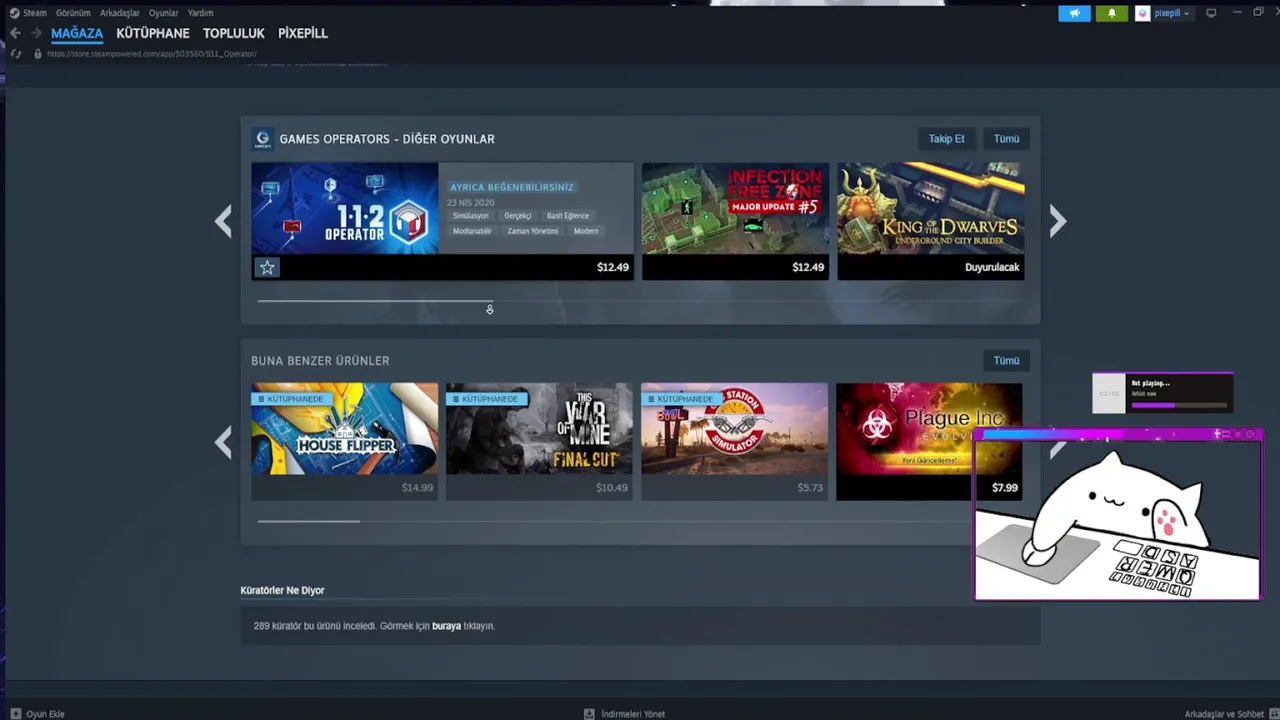The width and height of the screenshot is (1280, 720).
Task: Open the Infection Free Zone thumbnail
Action: (x=735, y=208)
